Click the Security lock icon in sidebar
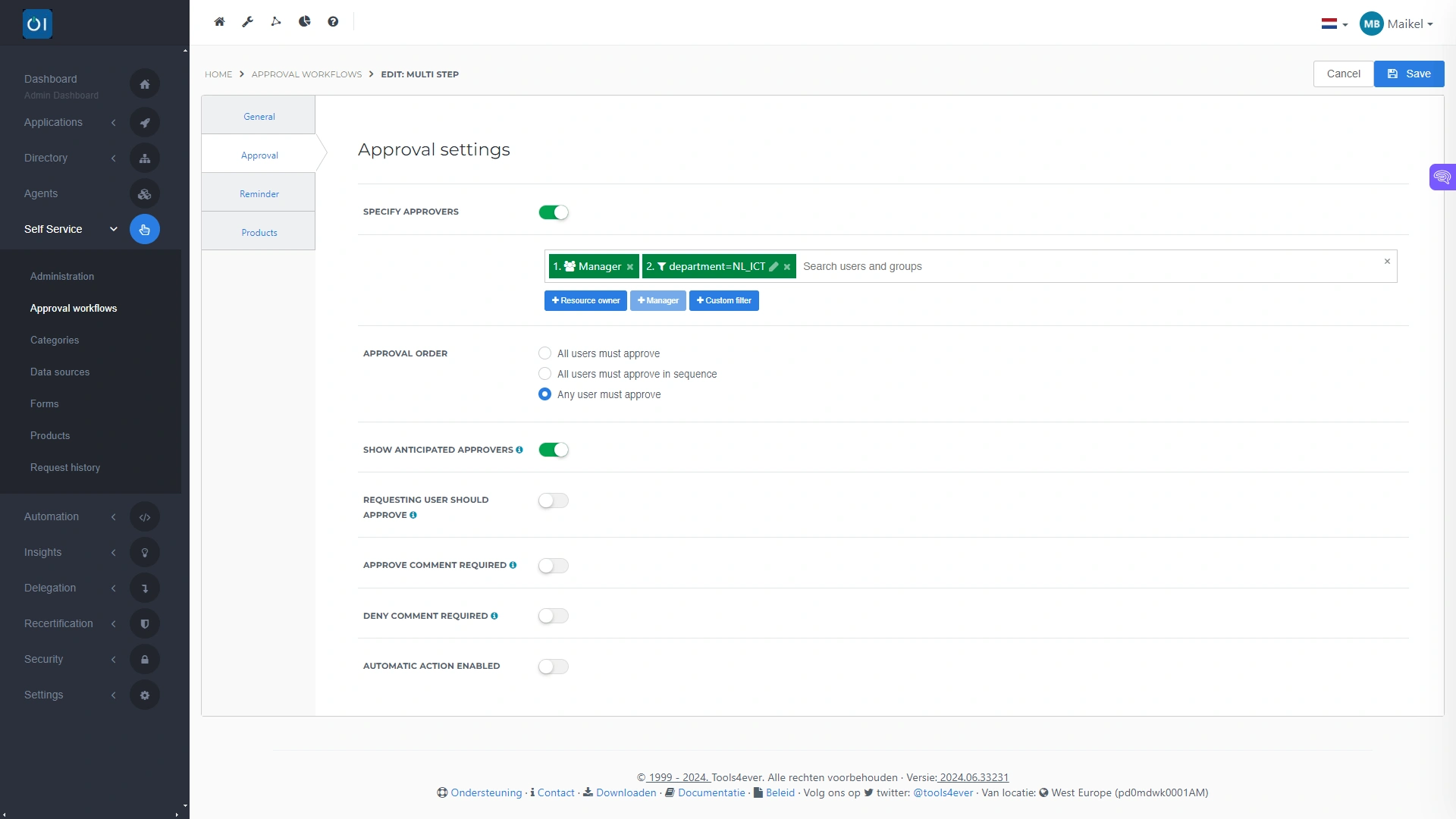Screen dimensions: 1456x819 (144, 660)
